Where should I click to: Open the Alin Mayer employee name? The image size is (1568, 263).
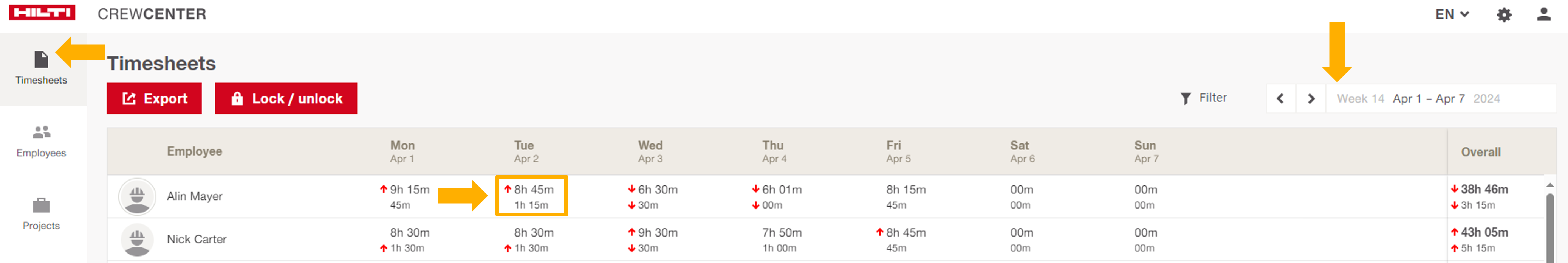click(195, 196)
